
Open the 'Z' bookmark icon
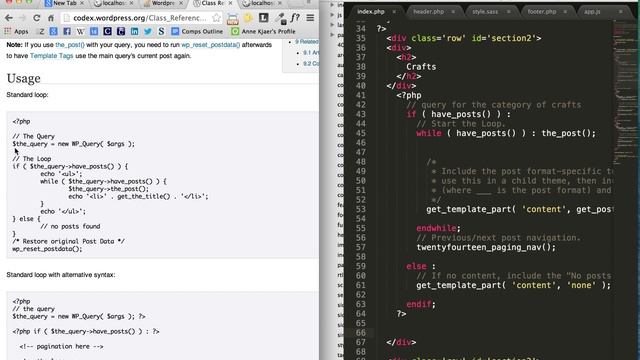tap(41, 31)
